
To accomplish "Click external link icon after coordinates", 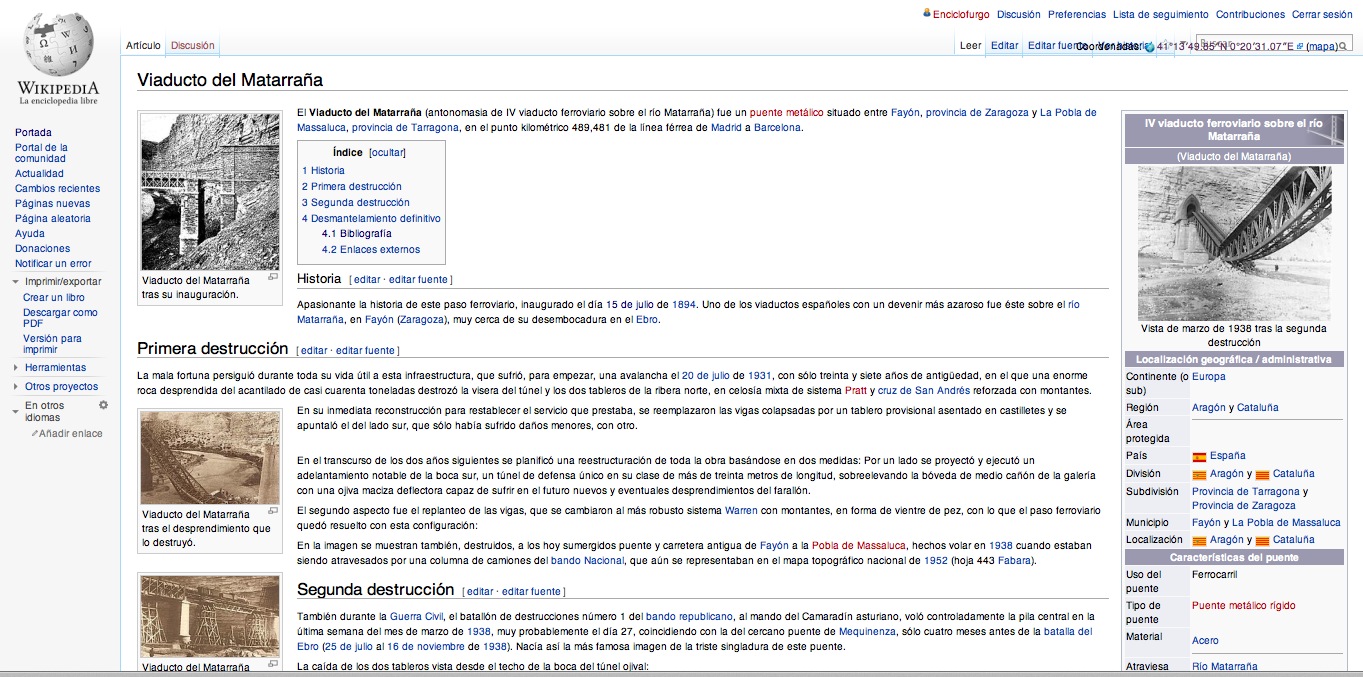I will 1300,46.
